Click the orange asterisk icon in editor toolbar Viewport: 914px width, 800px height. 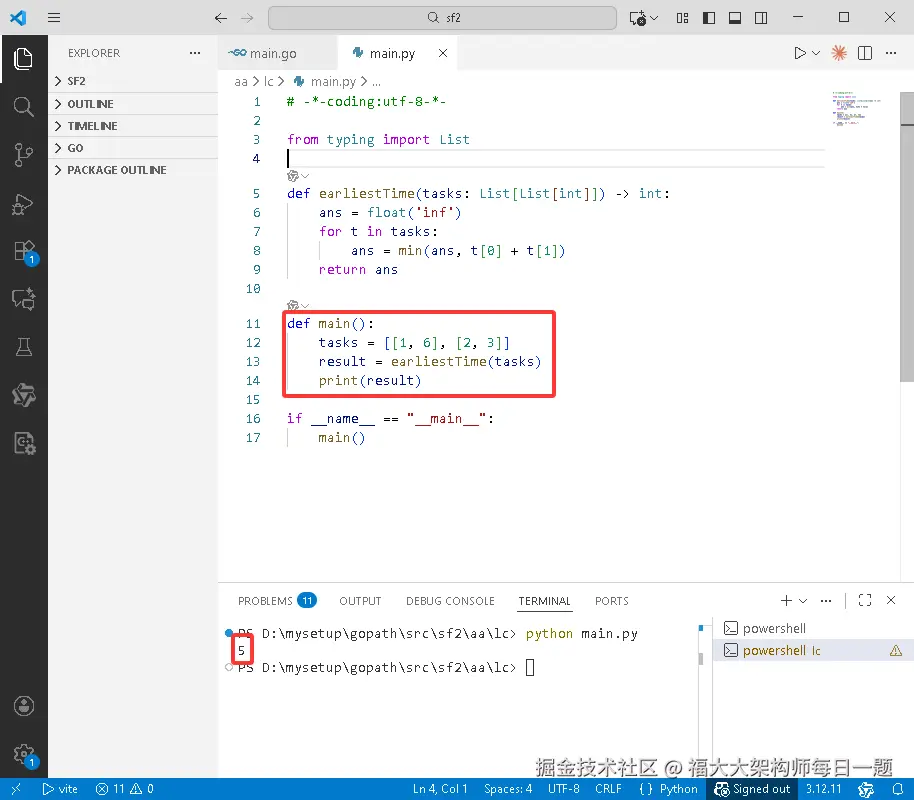[839, 53]
